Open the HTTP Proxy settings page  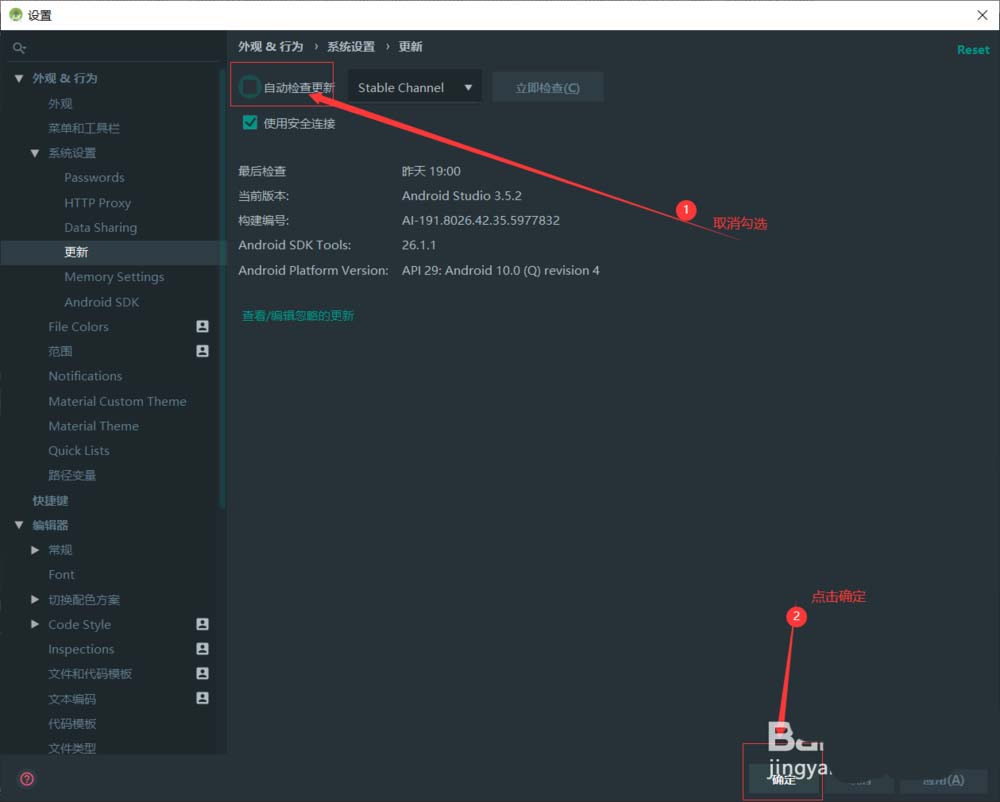pos(98,203)
